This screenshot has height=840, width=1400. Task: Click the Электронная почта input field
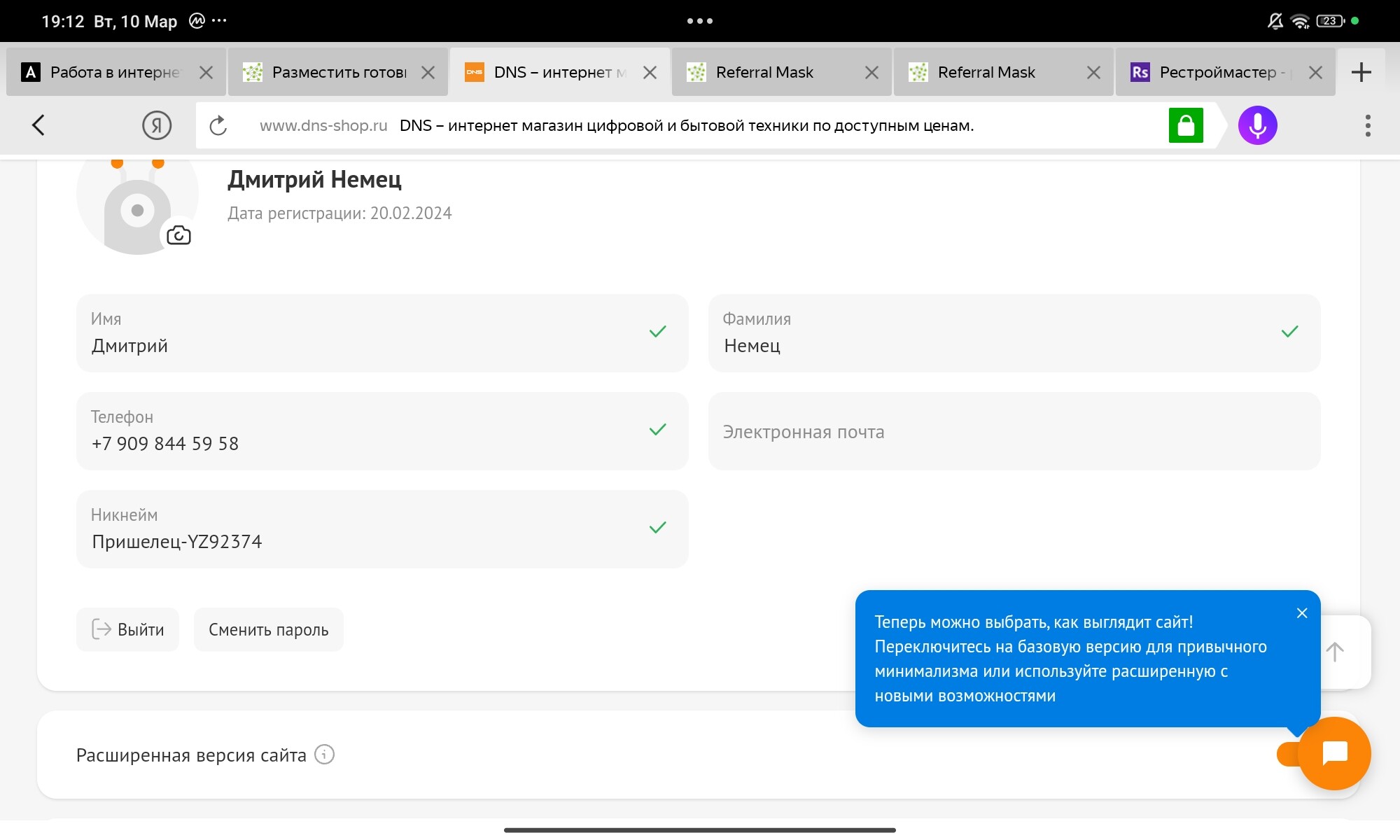point(1014,432)
